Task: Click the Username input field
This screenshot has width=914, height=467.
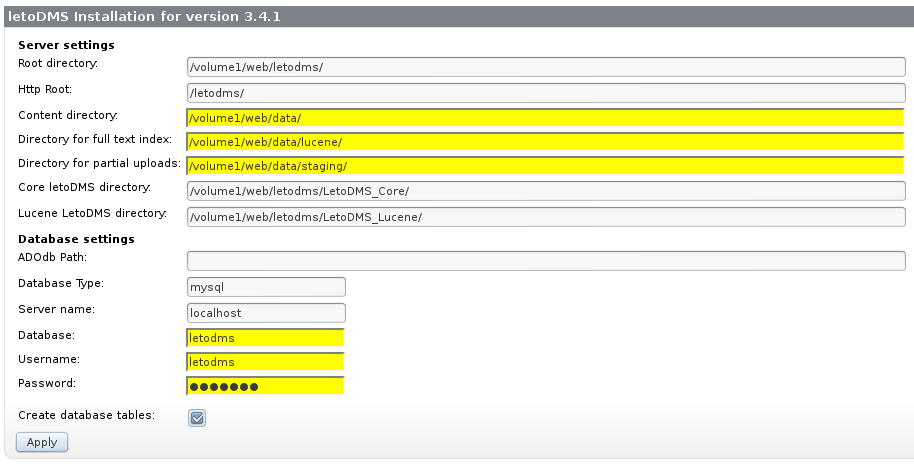Action: point(265,362)
